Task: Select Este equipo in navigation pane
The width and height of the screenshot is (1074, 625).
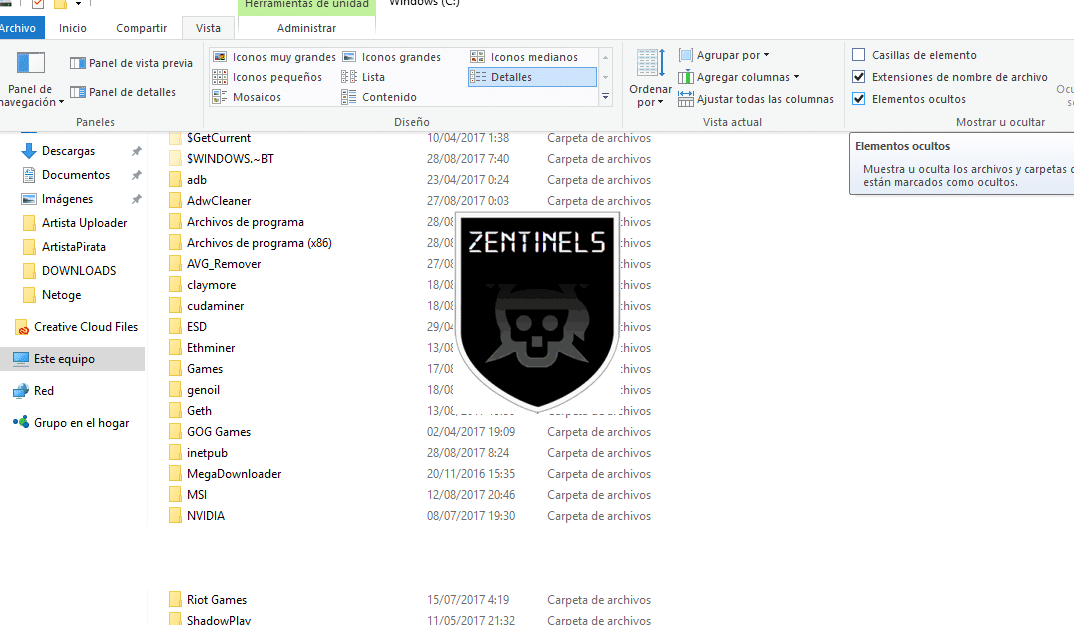Action: (73, 359)
